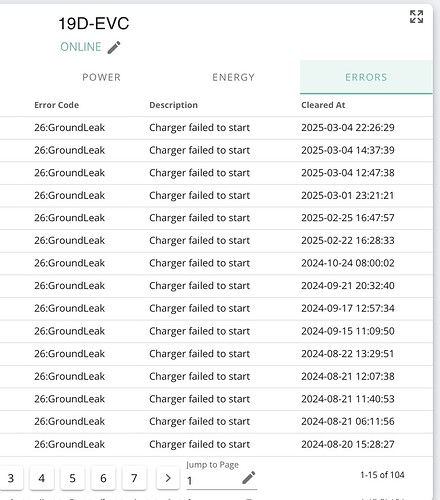Sort by the Cleared At column header
The height and width of the screenshot is (500, 440).
(323, 105)
